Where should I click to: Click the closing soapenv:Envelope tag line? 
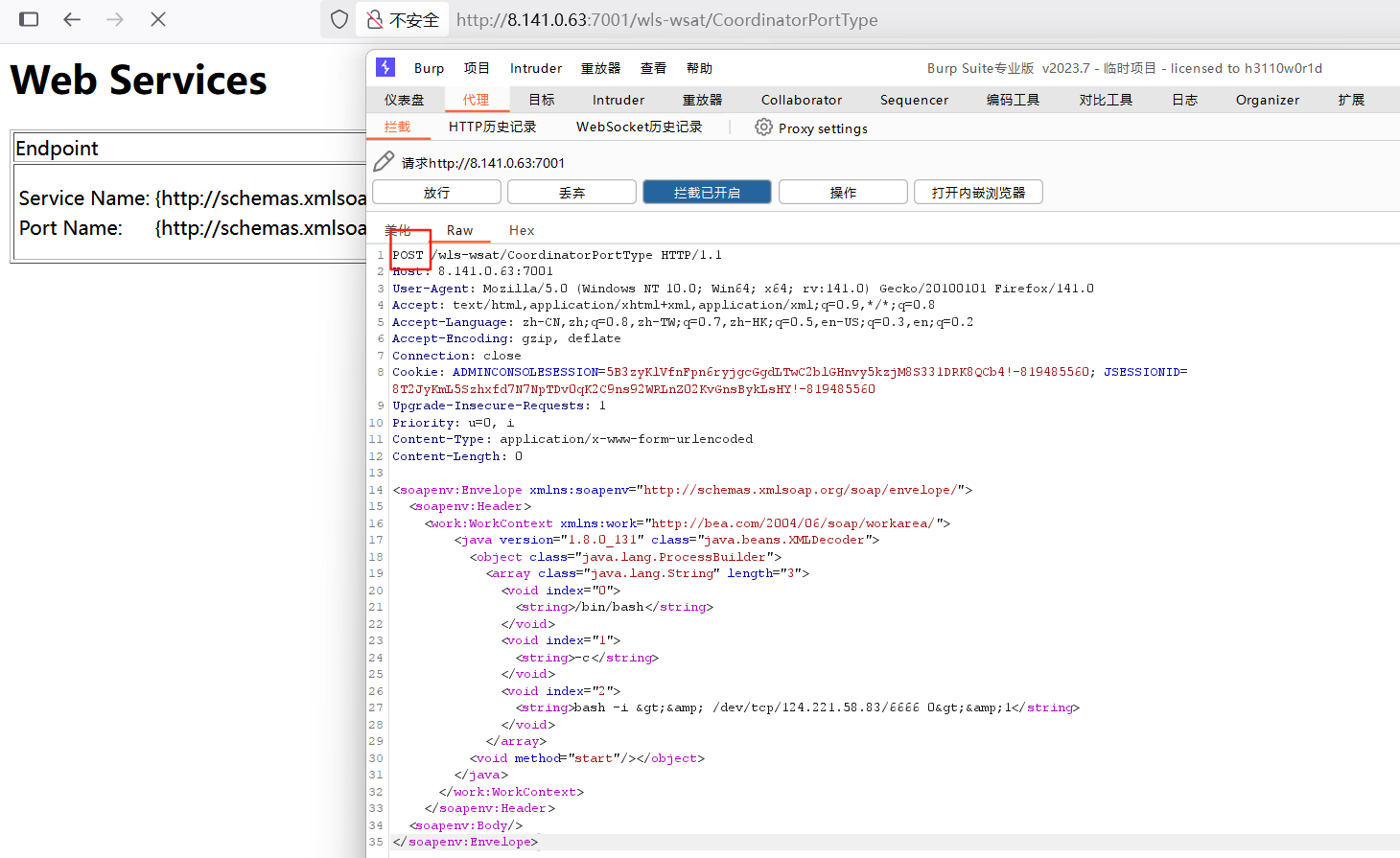pyautogui.click(x=465, y=842)
